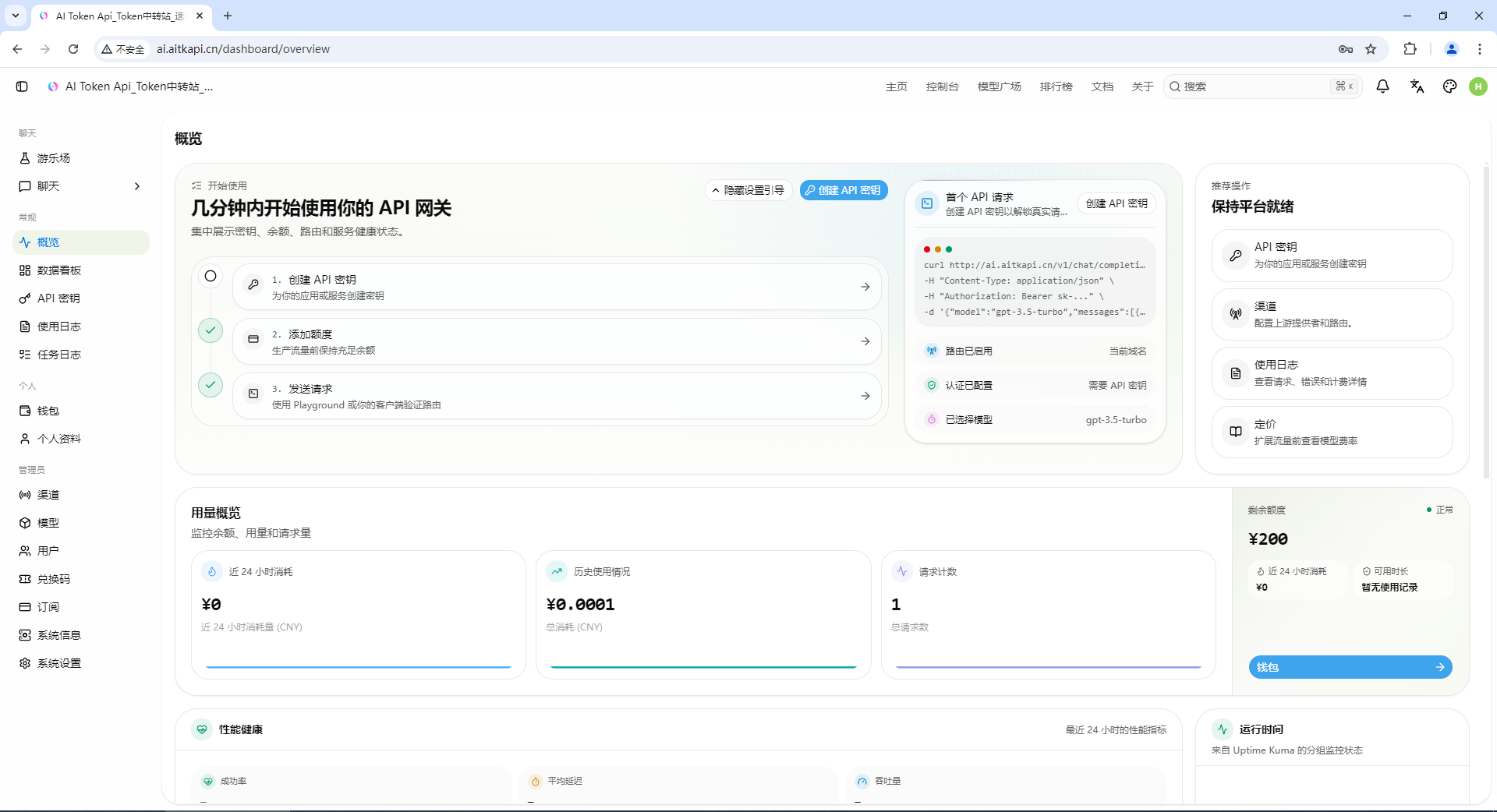
Task: Open API 密钥 in the sidebar
Action: (x=81, y=298)
